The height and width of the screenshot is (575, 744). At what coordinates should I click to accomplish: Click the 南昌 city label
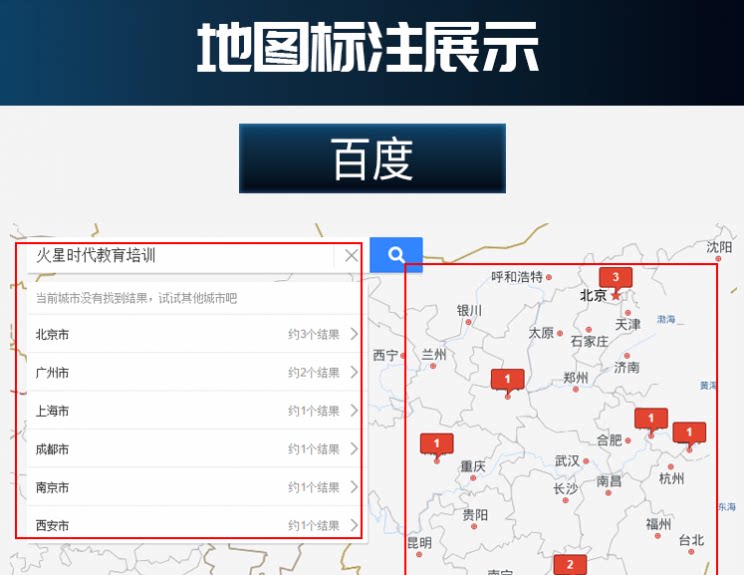[x=609, y=481]
